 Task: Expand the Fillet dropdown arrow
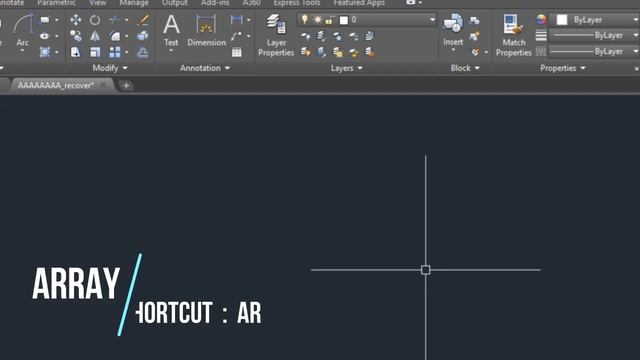[127, 36]
